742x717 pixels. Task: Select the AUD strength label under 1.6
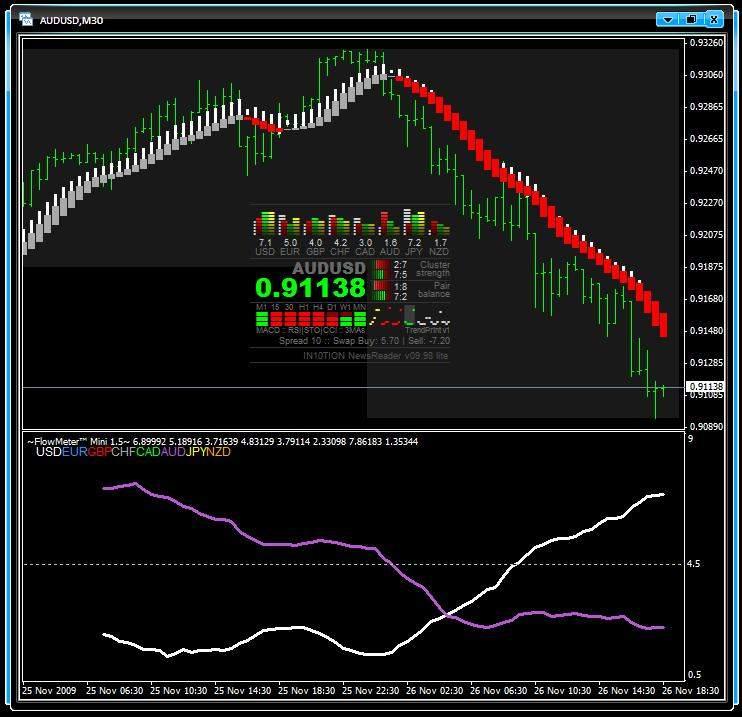pyautogui.click(x=389, y=252)
